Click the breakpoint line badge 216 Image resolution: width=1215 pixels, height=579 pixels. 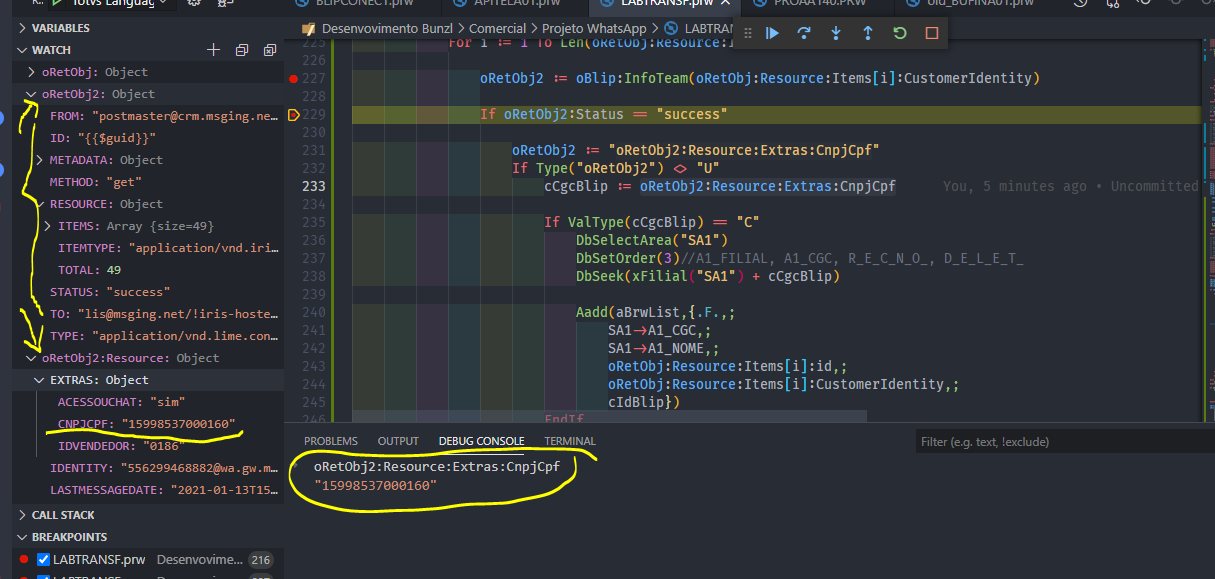261,559
